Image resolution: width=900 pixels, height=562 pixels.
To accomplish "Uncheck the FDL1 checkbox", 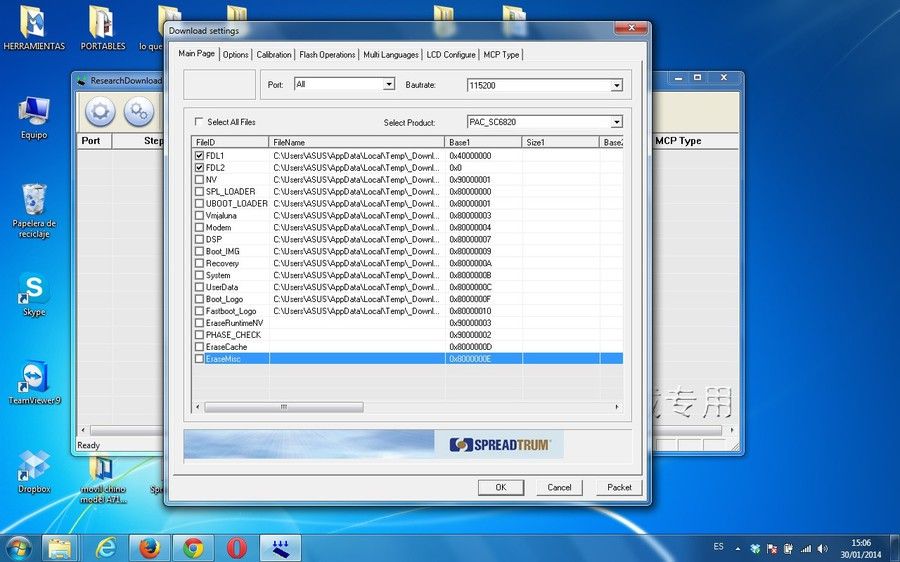I will [199, 156].
